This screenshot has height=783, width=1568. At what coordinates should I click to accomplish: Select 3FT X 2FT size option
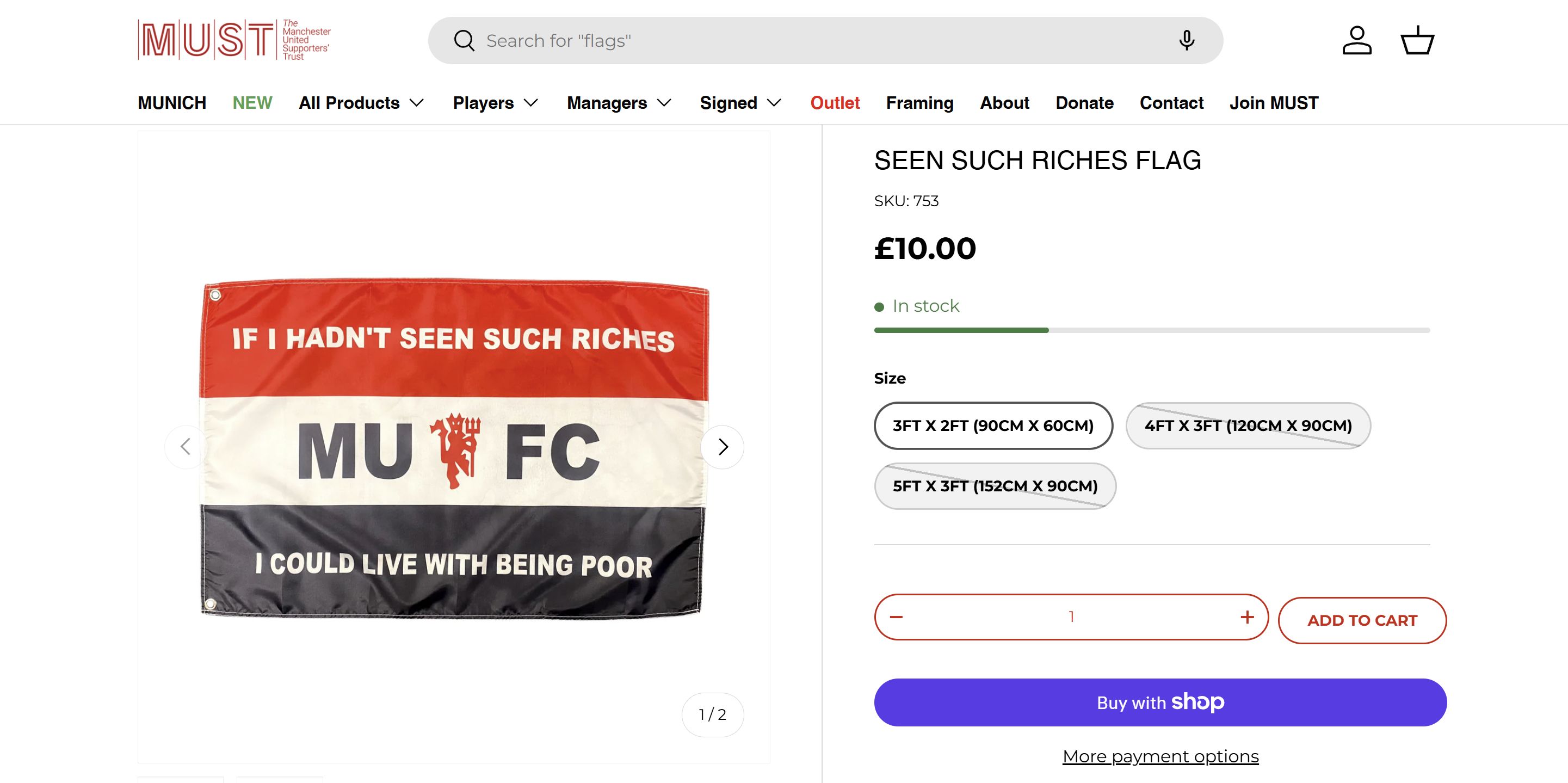[993, 426]
